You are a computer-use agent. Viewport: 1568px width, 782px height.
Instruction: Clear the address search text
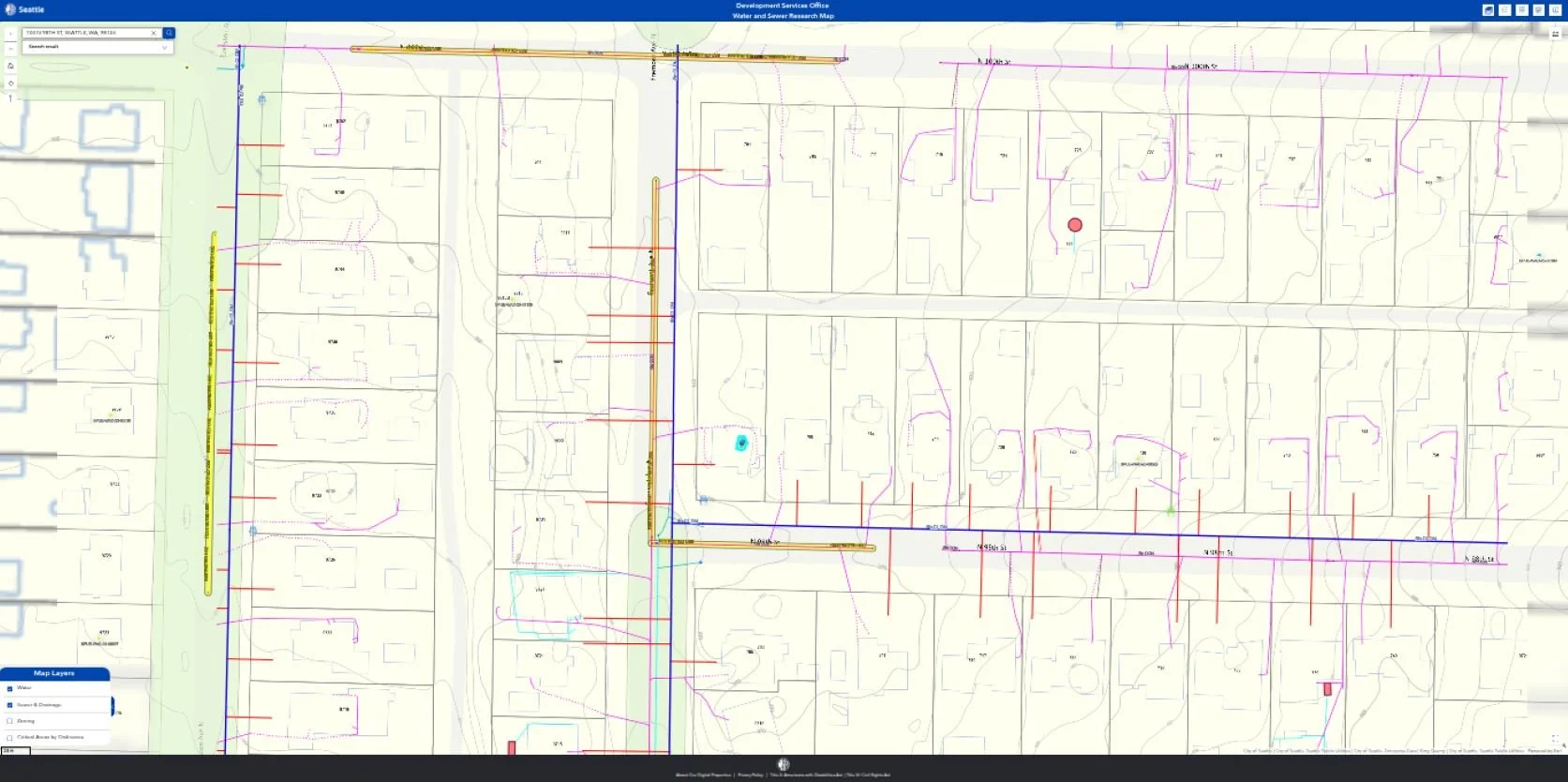coord(154,33)
